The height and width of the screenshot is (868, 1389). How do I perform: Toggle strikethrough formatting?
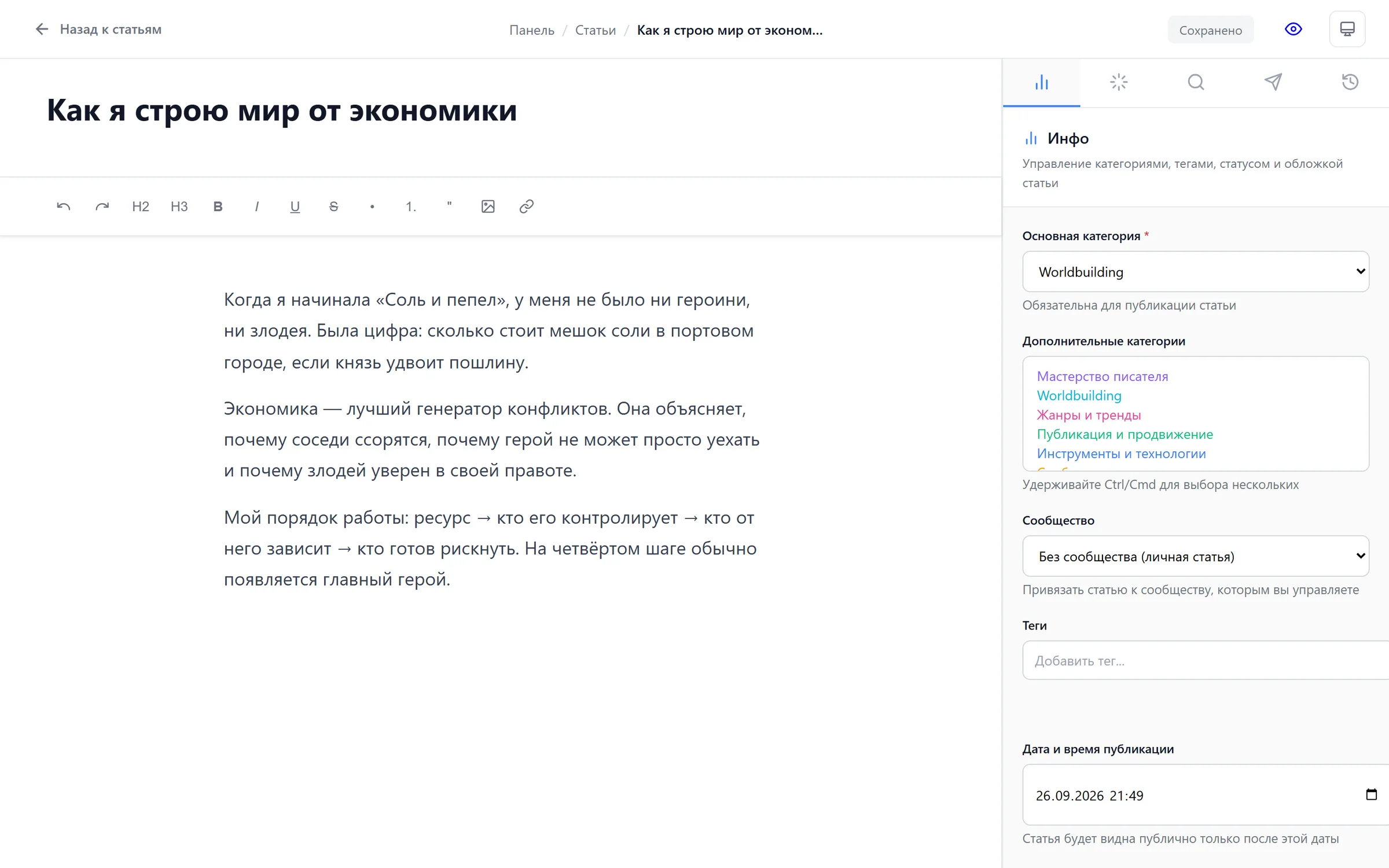pyautogui.click(x=333, y=207)
